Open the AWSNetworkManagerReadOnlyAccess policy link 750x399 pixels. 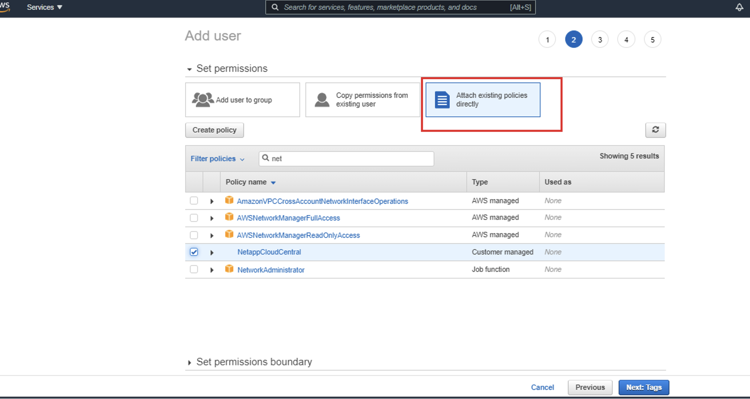[x=298, y=235]
